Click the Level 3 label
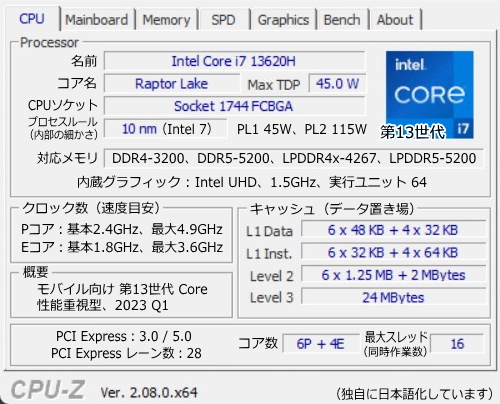Screen dimensions: 500x404 pos(271,297)
